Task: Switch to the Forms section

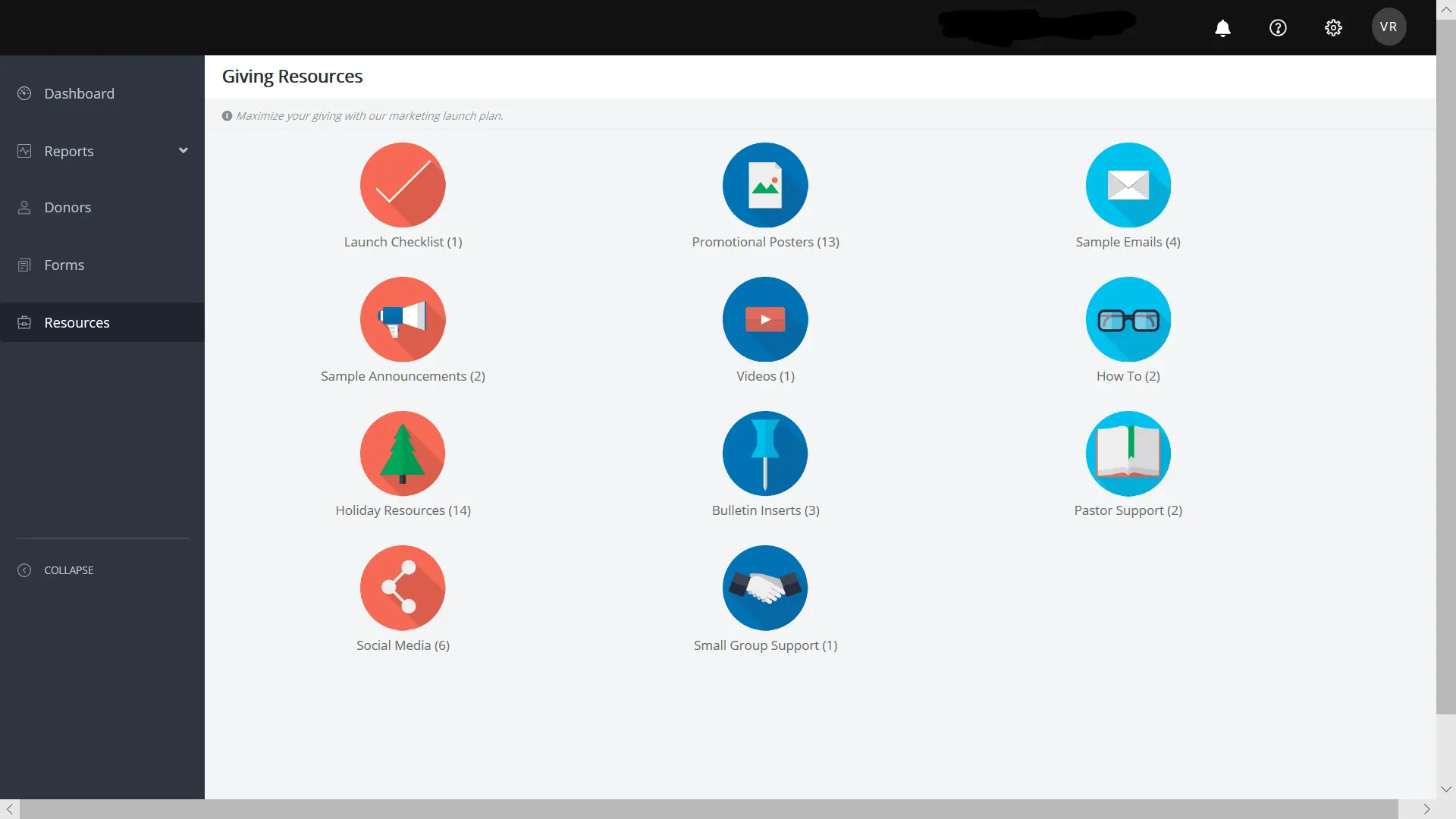Action: [x=64, y=265]
